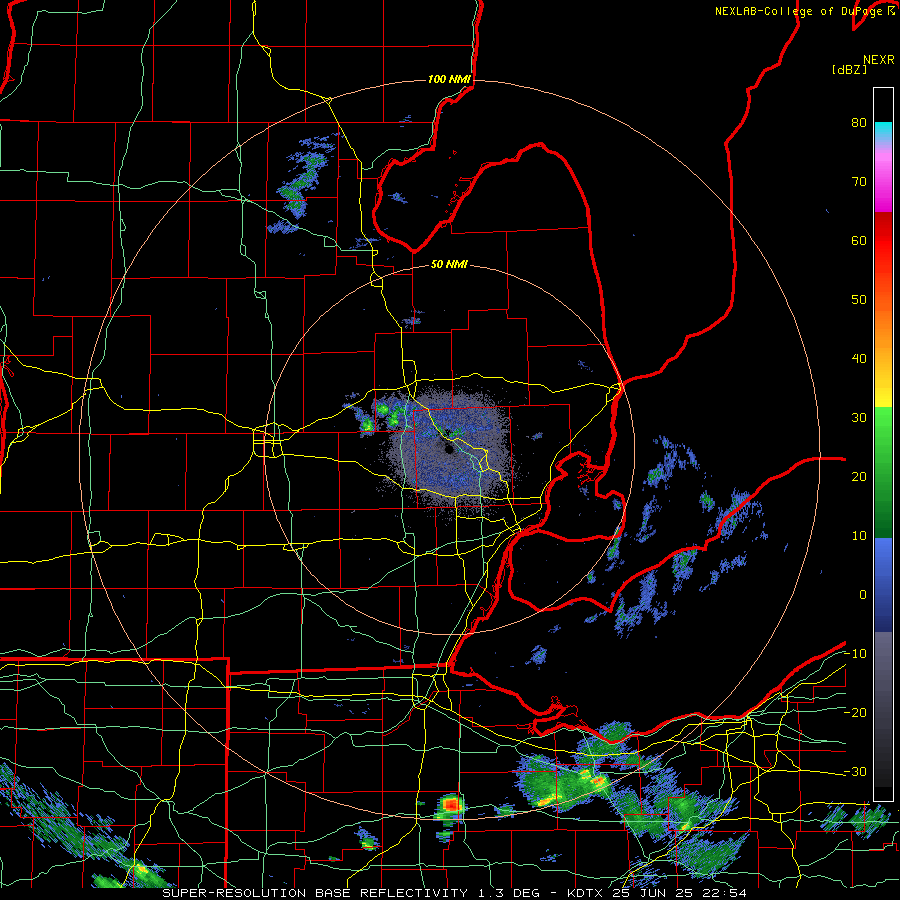This screenshot has height=900, width=900.
Task: Click the -20 value on the dBZ scale
Action: click(x=855, y=713)
